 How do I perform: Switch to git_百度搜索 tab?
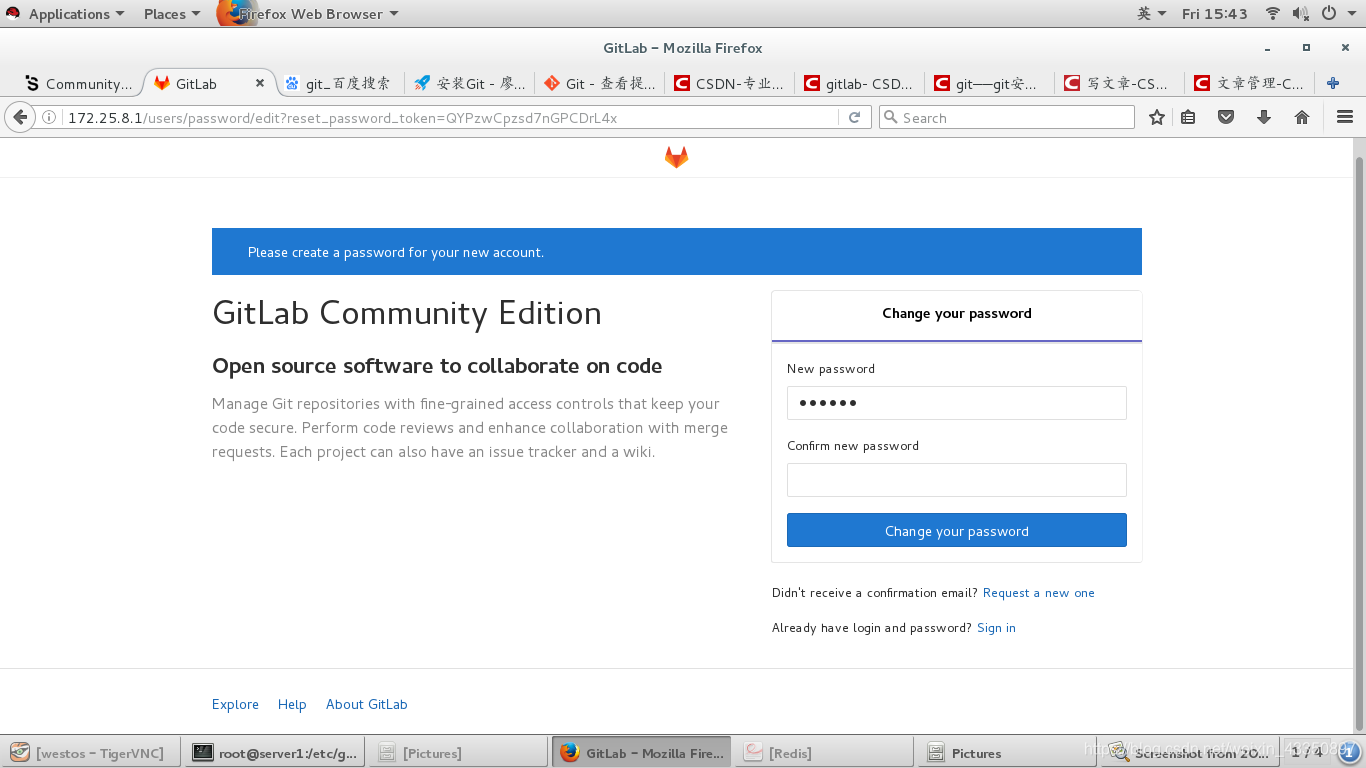(339, 84)
